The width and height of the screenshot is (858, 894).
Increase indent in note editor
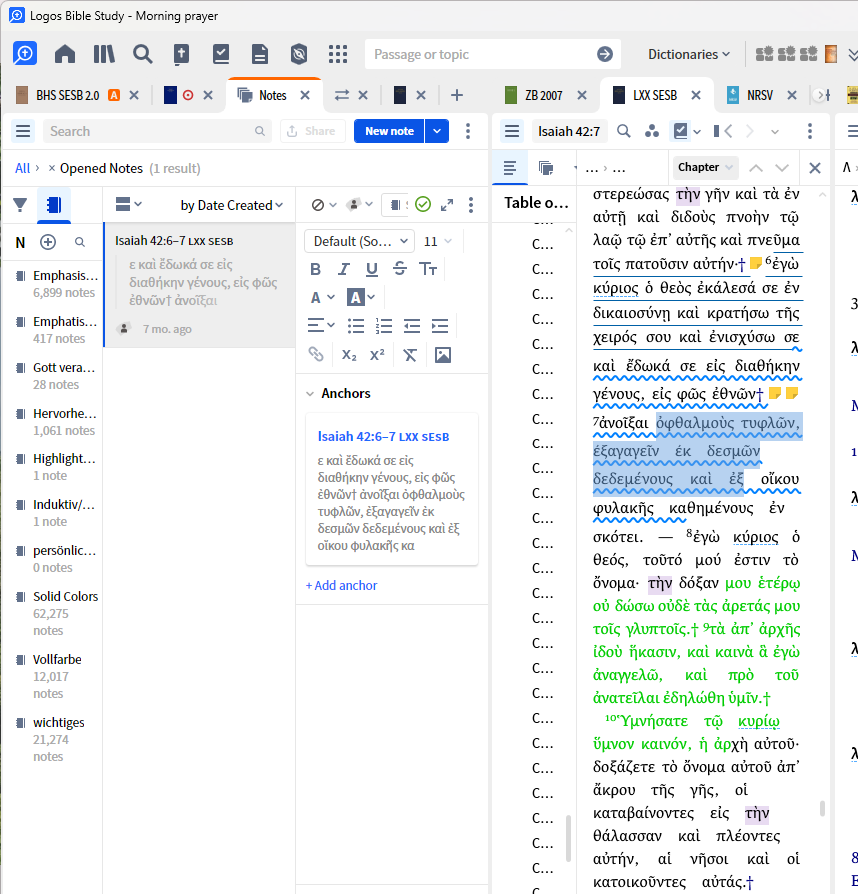[440, 326]
